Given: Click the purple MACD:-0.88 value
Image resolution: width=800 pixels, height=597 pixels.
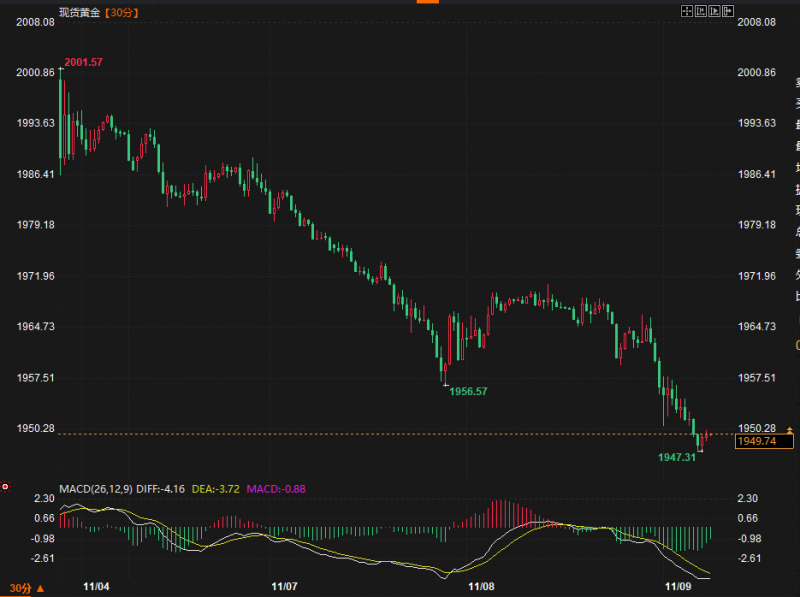Looking at the screenshot, I should click(x=277, y=488).
